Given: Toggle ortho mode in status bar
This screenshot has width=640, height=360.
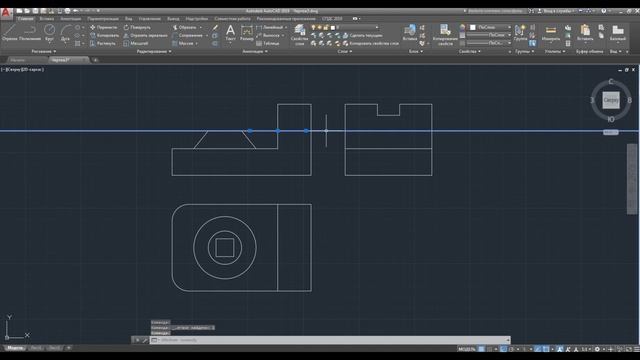Looking at the screenshot, I should click(504, 349).
